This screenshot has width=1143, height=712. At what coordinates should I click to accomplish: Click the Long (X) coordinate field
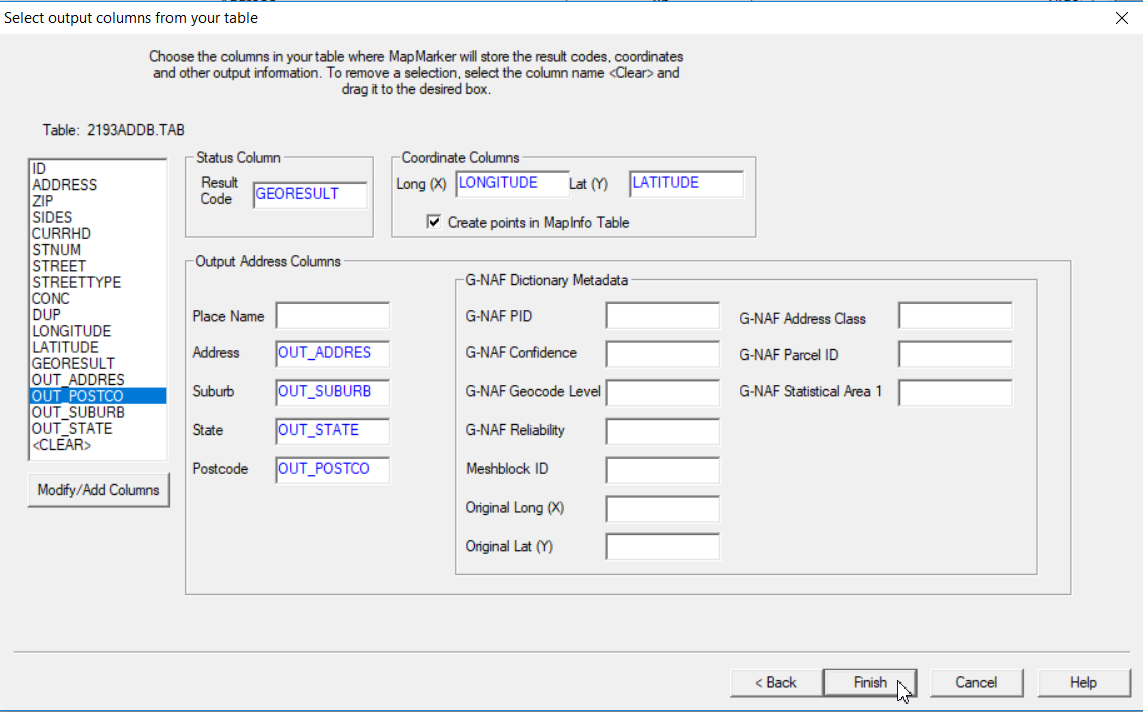click(x=512, y=184)
